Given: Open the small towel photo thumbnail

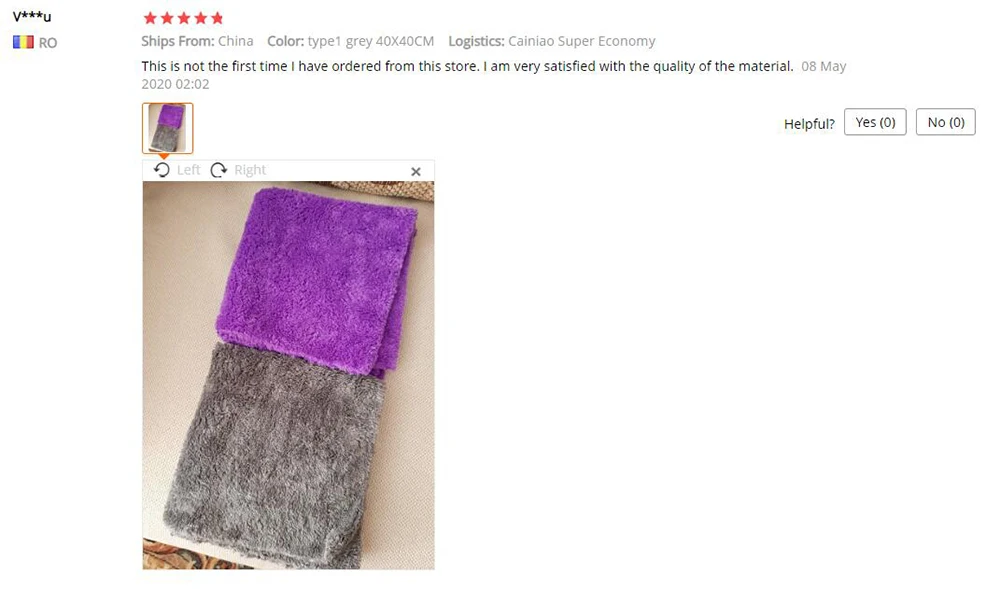Looking at the screenshot, I should click(167, 128).
